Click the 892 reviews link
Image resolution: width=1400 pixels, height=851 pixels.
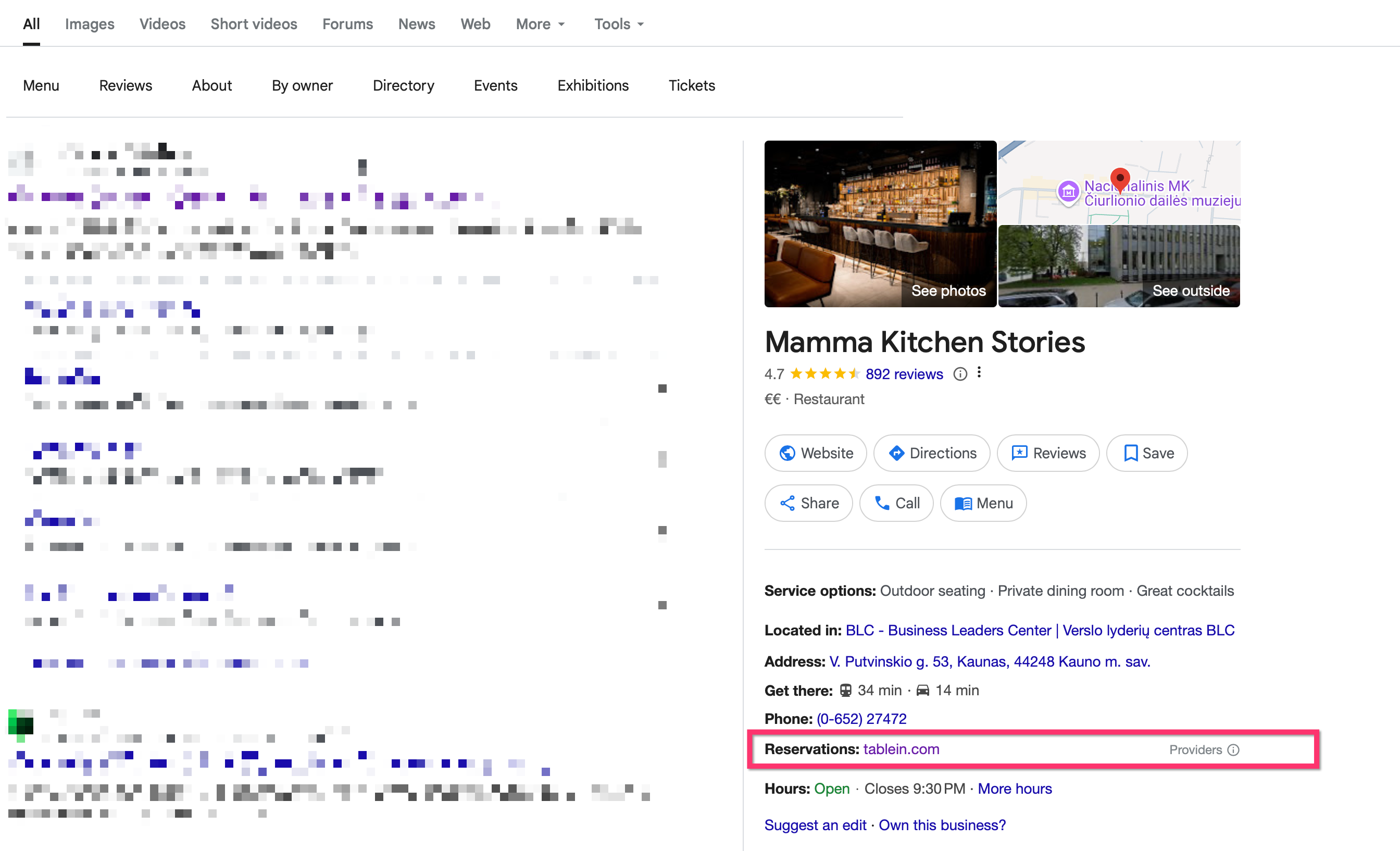tap(904, 374)
